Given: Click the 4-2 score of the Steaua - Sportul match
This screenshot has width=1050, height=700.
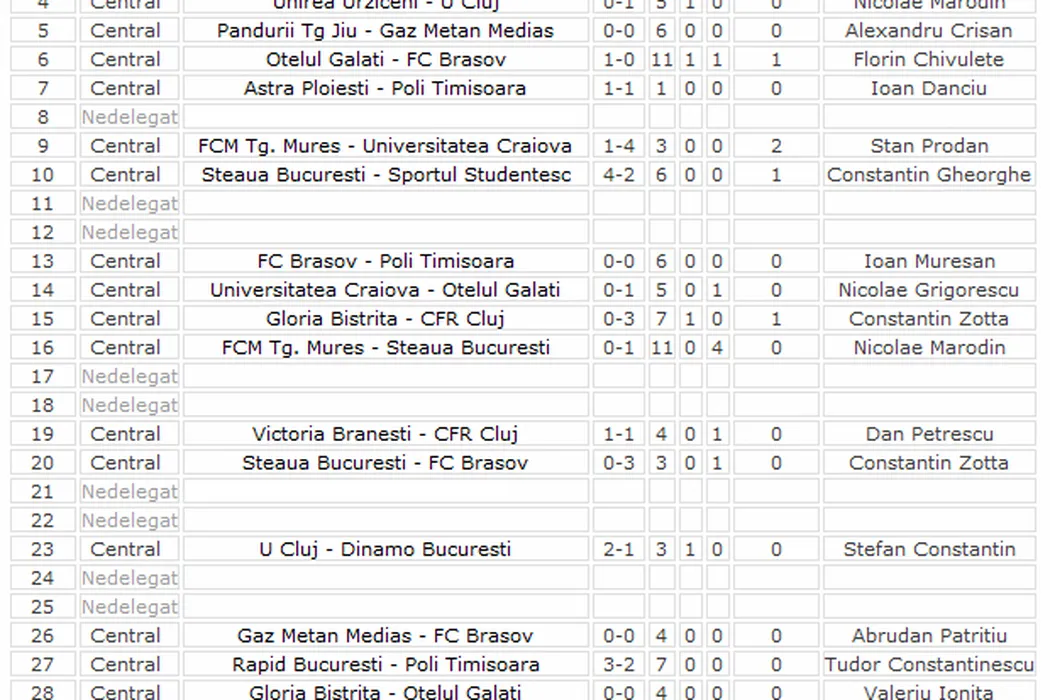Looking at the screenshot, I should pos(619,175).
